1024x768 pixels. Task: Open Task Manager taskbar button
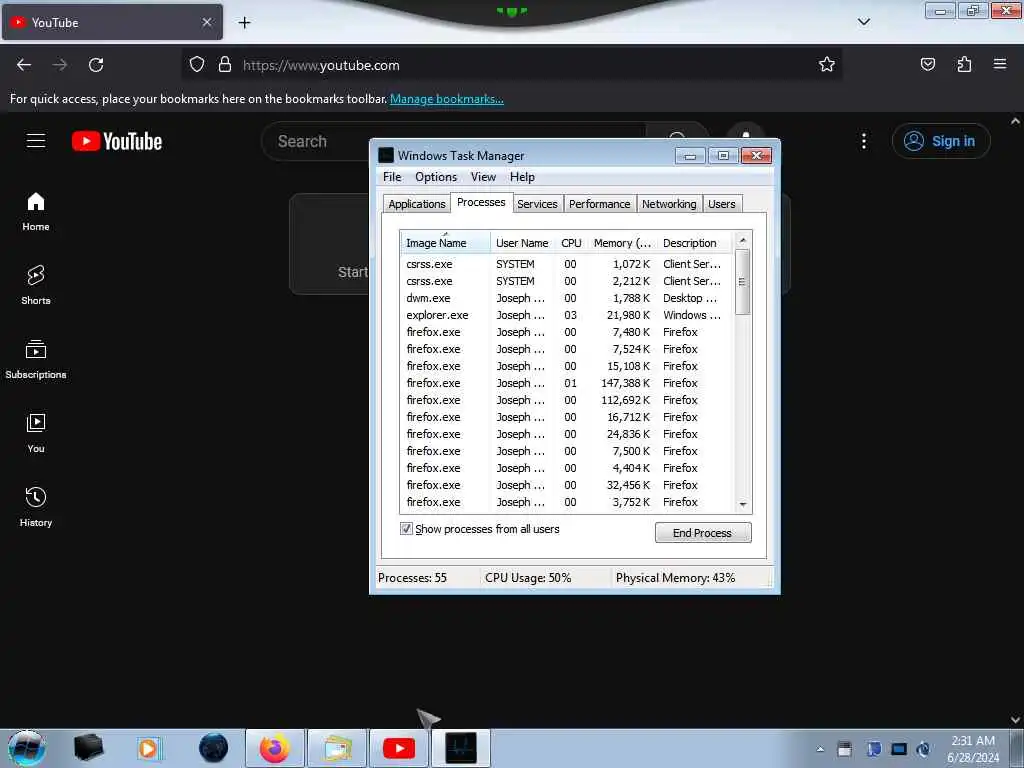(460, 748)
